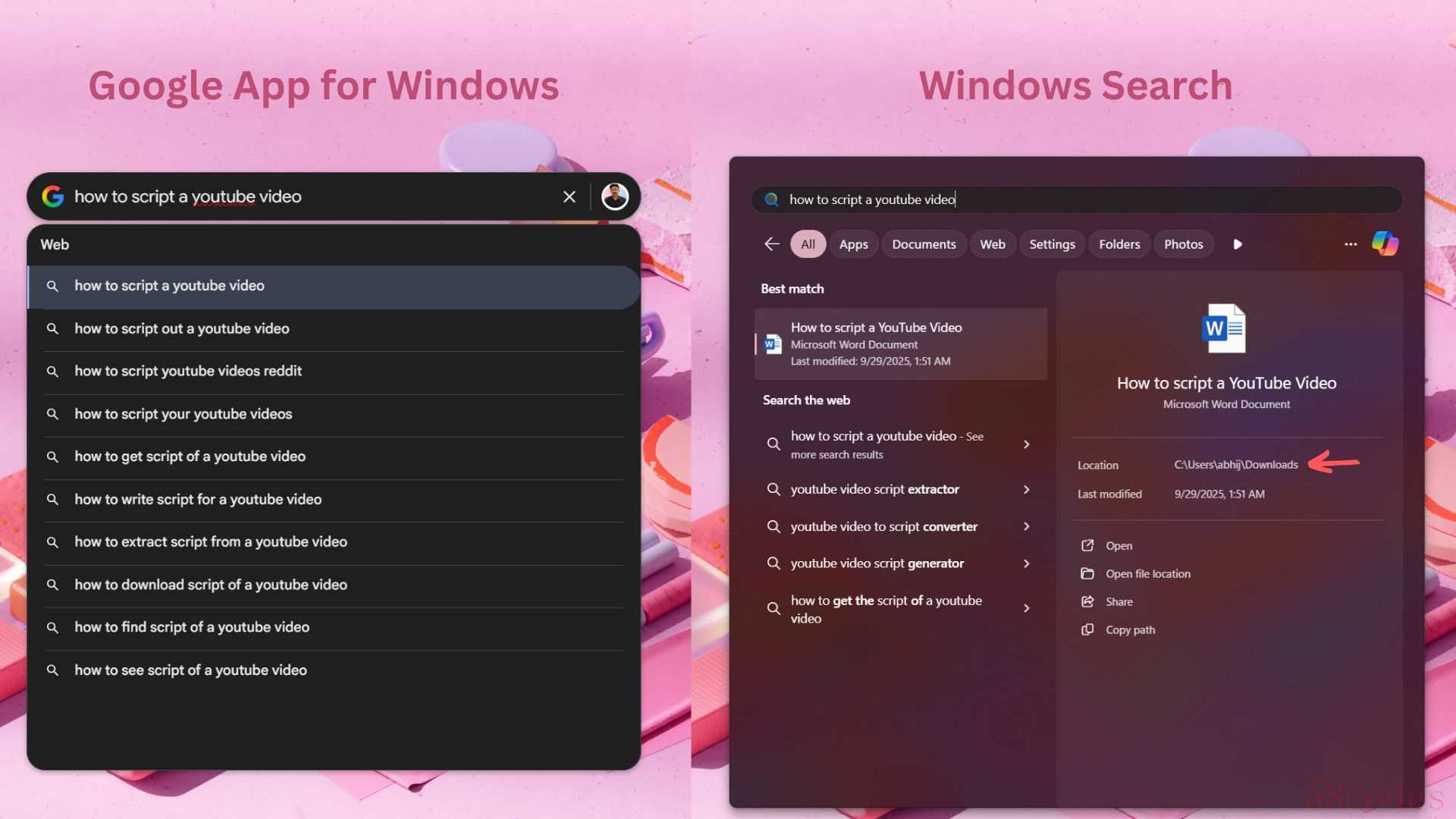Switch to the Documents filter tab
This screenshot has height=819, width=1456.
click(924, 244)
